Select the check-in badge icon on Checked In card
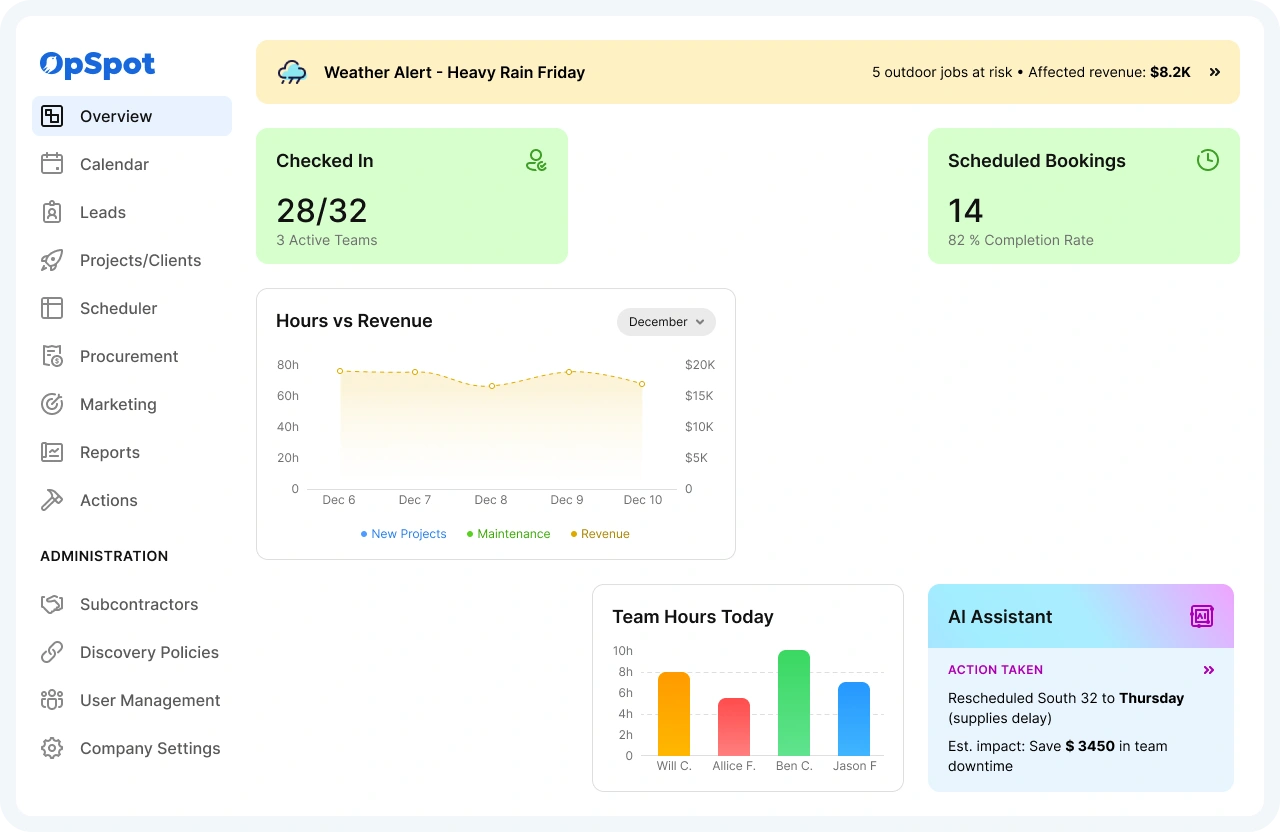The width and height of the screenshot is (1280, 832). pyautogui.click(x=537, y=159)
